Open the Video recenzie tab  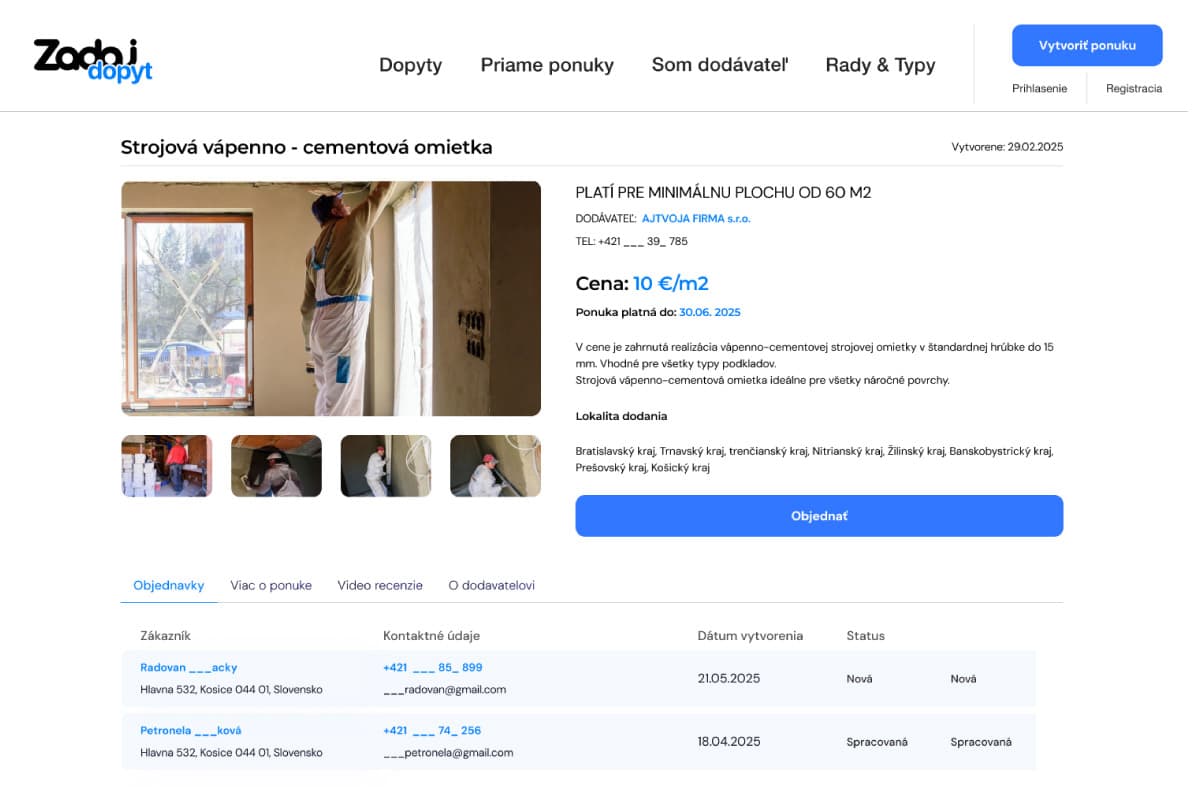(x=380, y=585)
